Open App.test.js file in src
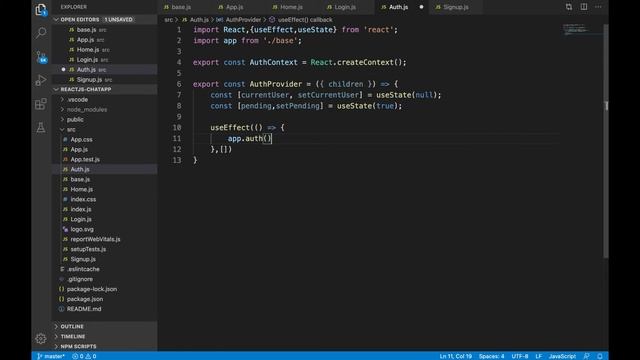The width and height of the screenshot is (640, 360). click(x=85, y=160)
